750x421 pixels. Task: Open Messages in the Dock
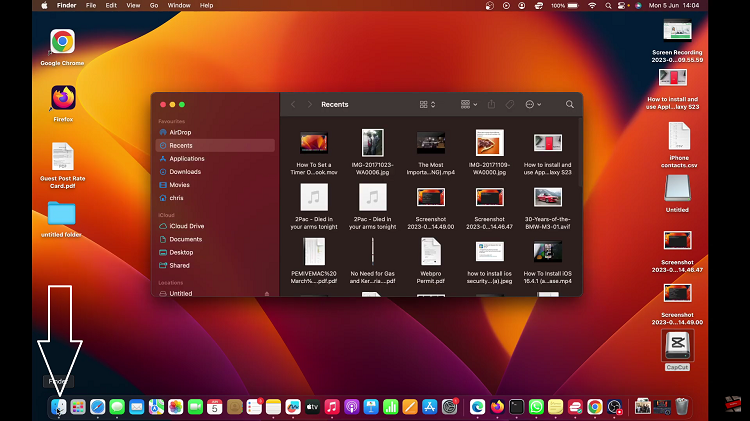(117, 407)
